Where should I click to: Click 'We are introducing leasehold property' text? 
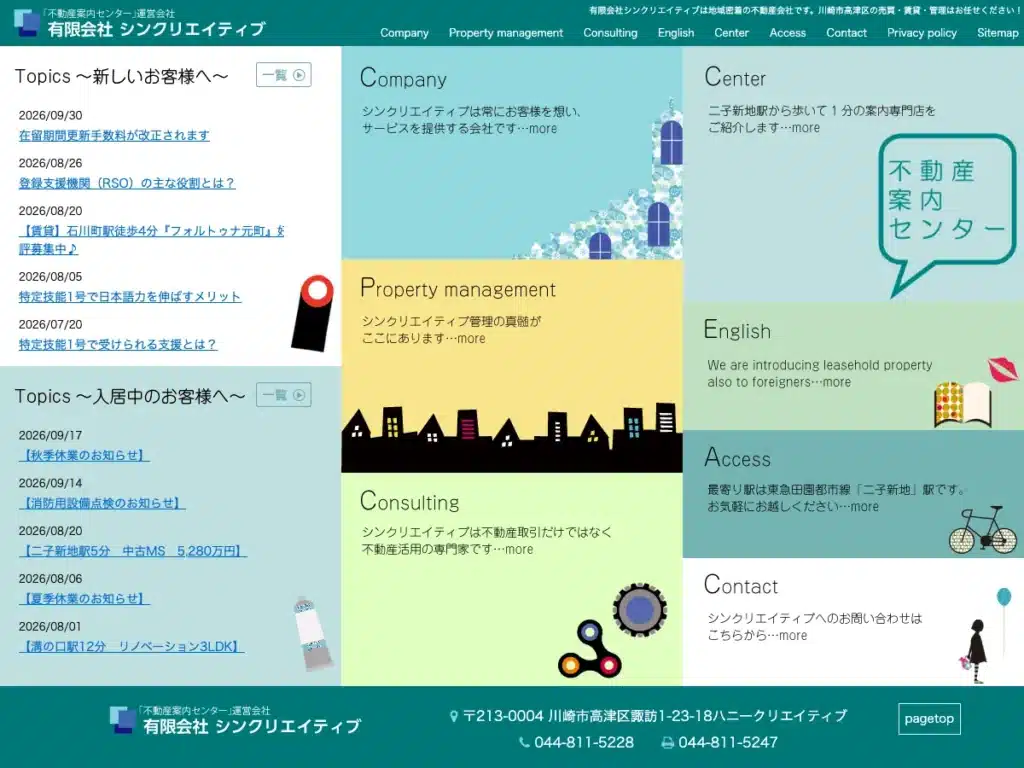(x=820, y=365)
